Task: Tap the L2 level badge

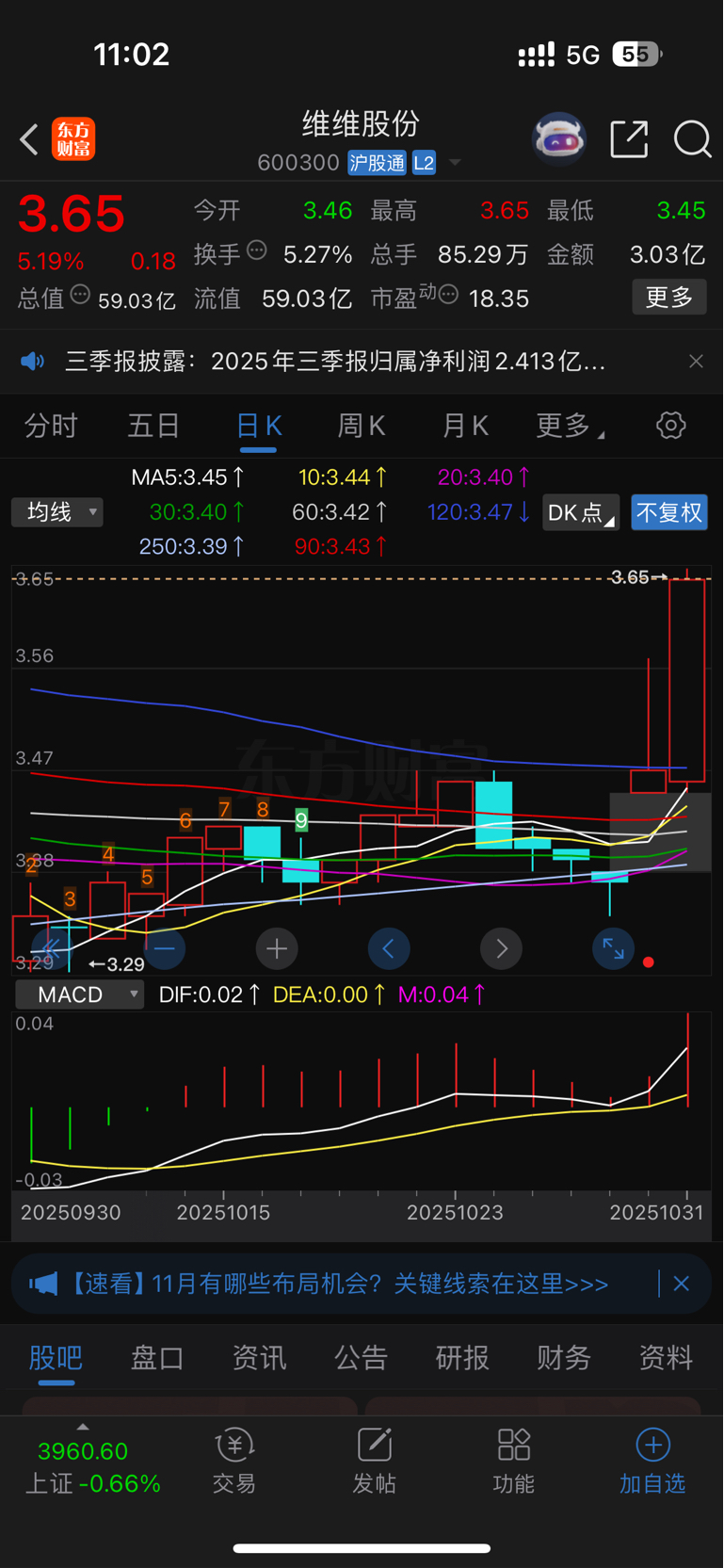Action: 424,163
